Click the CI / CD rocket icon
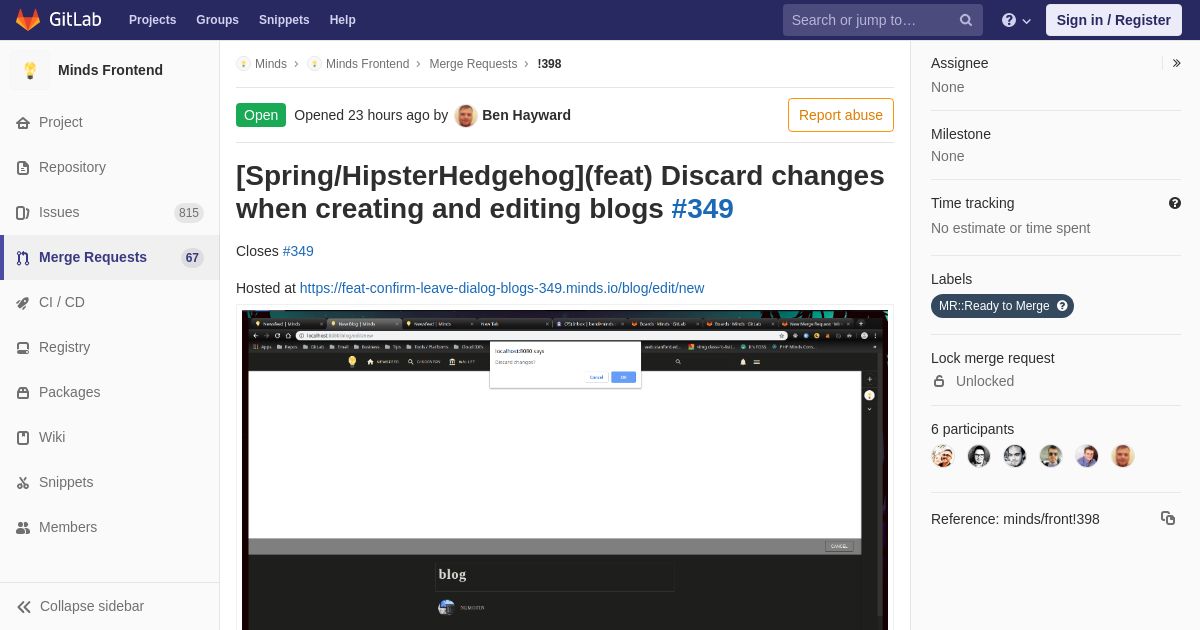The height and width of the screenshot is (630, 1200). [x=23, y=303]
